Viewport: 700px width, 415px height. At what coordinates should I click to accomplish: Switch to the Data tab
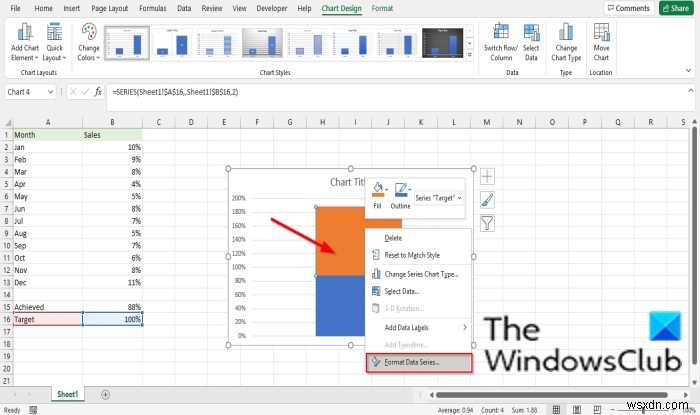(x=184, y=8)
